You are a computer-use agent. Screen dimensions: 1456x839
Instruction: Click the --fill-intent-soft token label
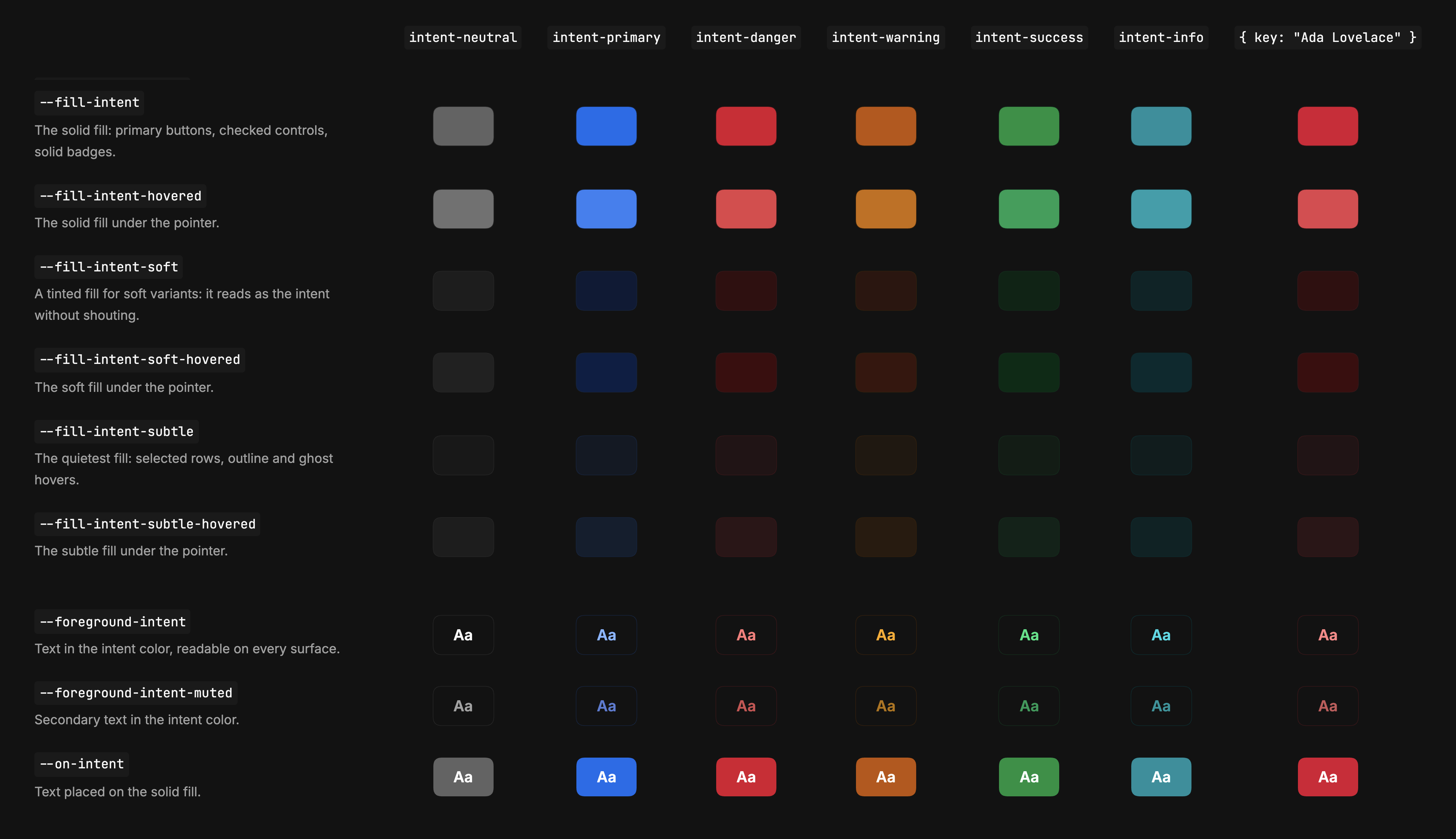(x=109, y=267)
